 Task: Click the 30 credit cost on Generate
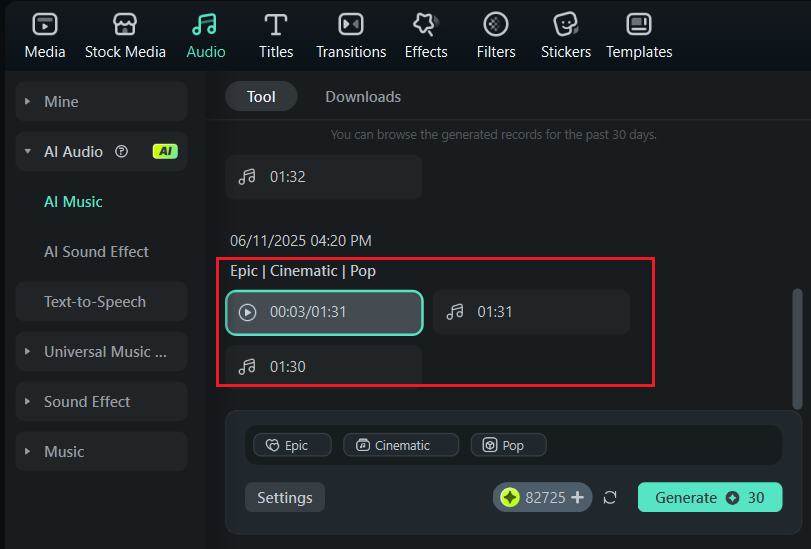756,498
